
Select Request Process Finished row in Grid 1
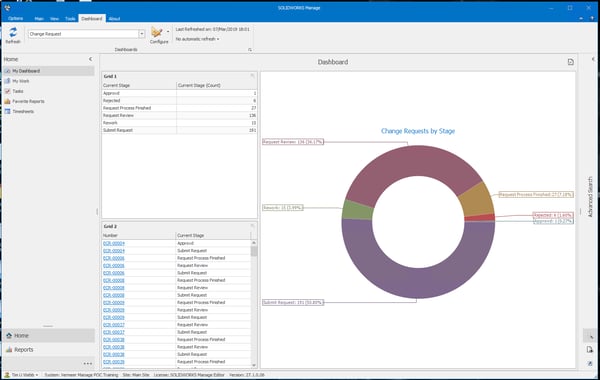point(179,108)
